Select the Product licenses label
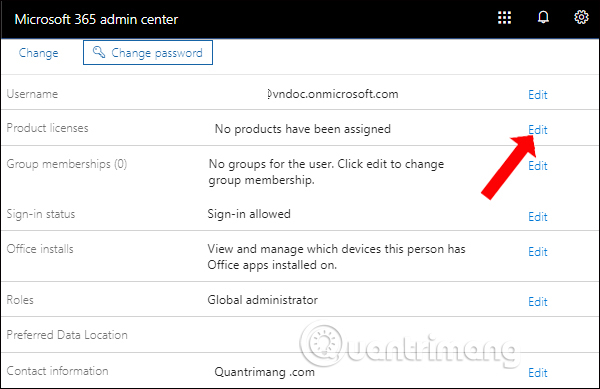Image resolution: width=600 pixels, height=389 pixels. (x=47, y=128)
